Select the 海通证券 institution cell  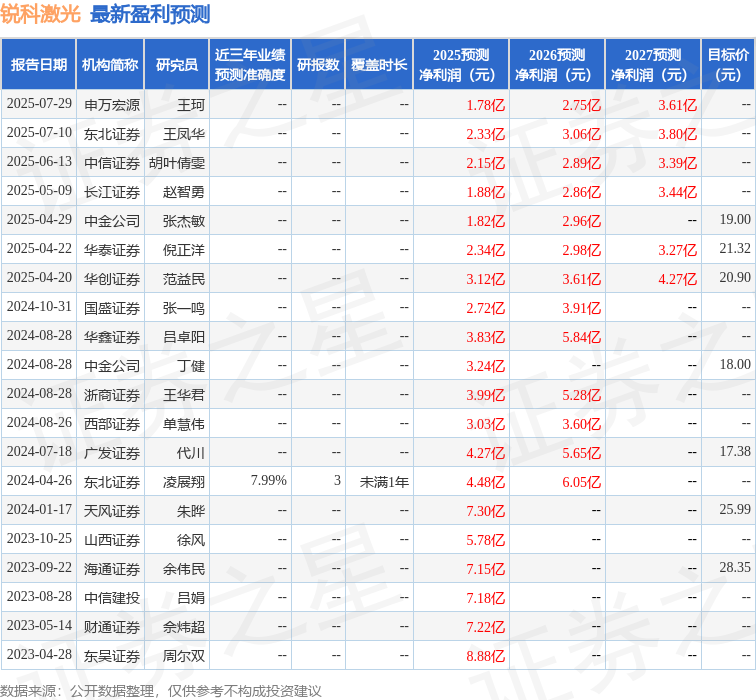click(112, 568)
